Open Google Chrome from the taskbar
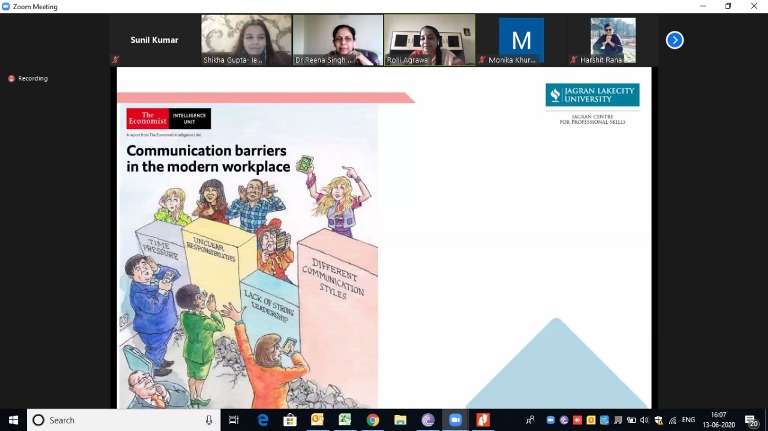The width and height of the screenshot is (768, 431). (x=372, y=420)
